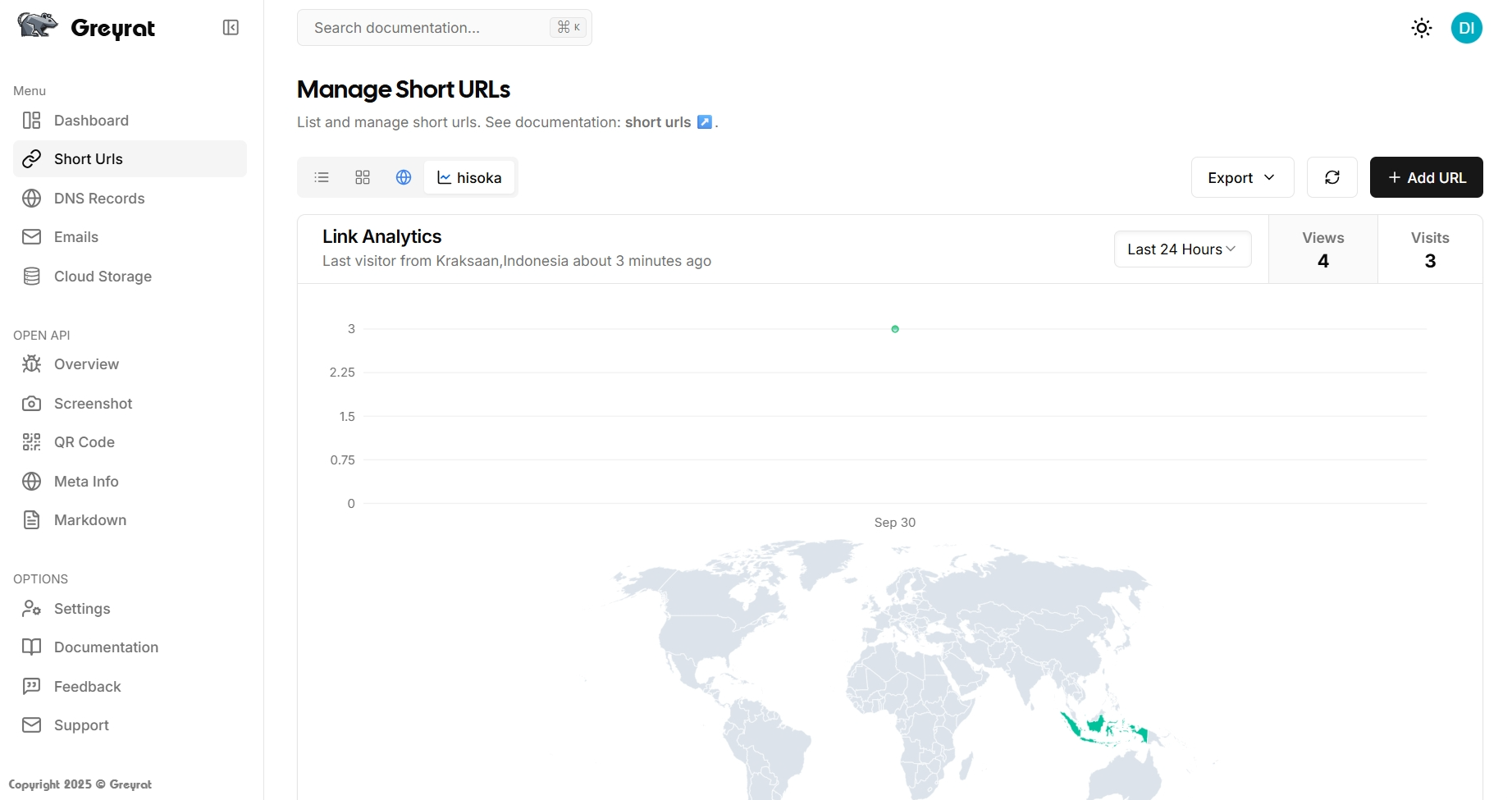Screen dimensions: 1512x800
Task: Click the refresh icon button
Action: click(1332, 177)
